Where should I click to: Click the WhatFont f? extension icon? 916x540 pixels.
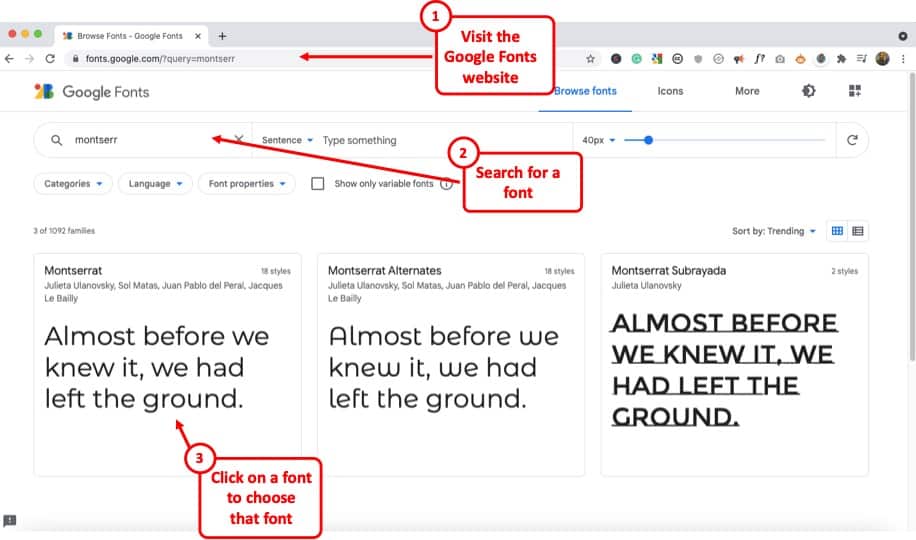(759, 58)
